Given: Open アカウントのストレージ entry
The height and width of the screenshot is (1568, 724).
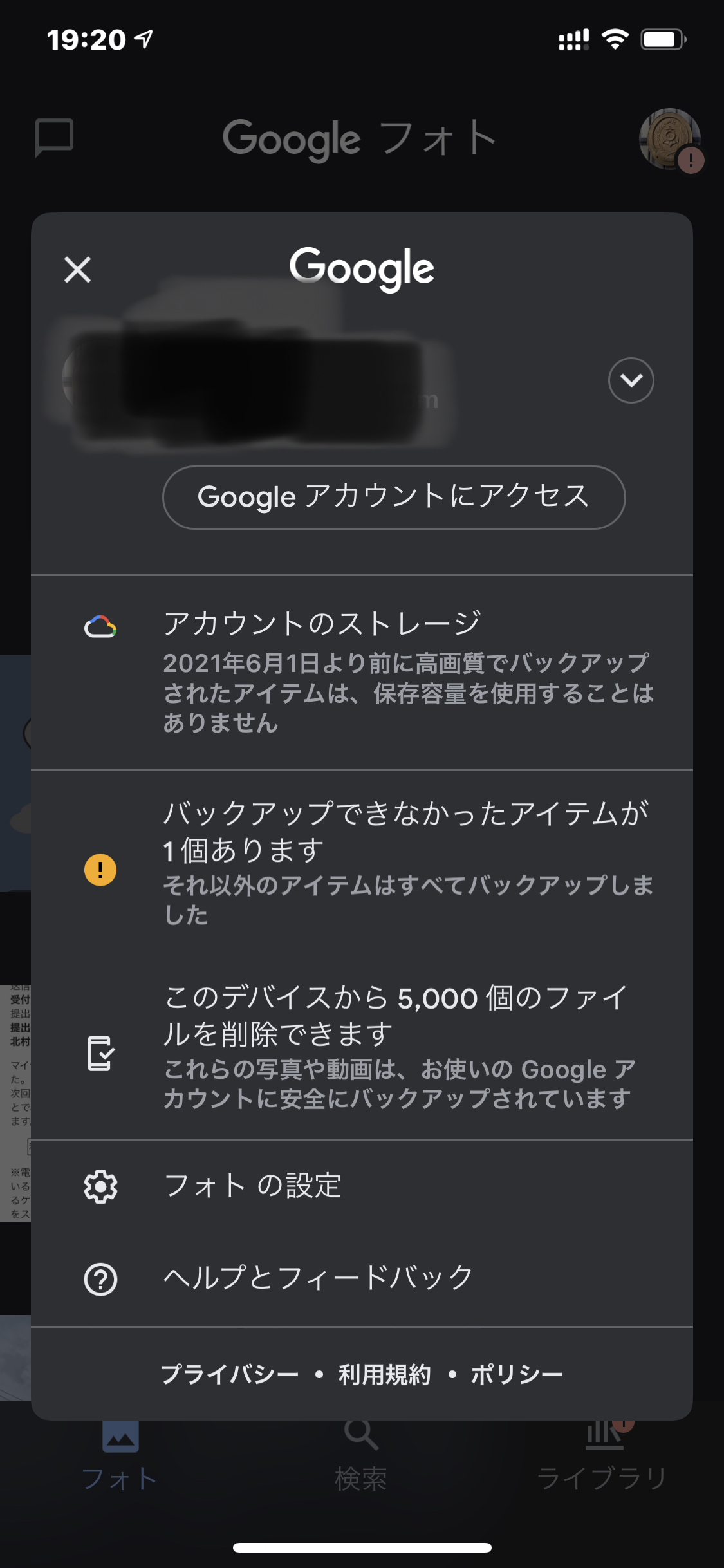Looking at the screenshot, I should click(x=408, y=671).
